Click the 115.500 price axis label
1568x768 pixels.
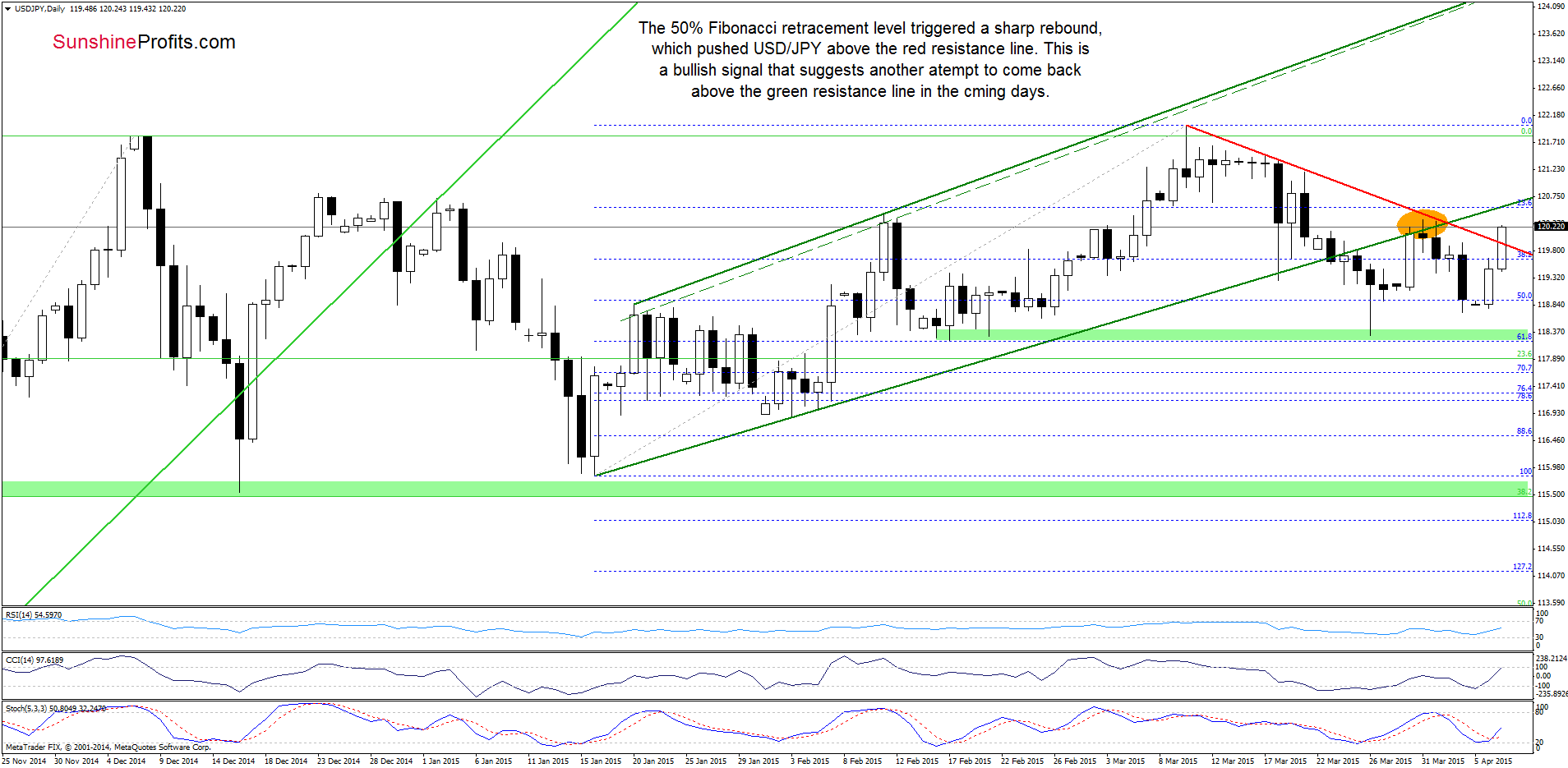[1551, 494]
